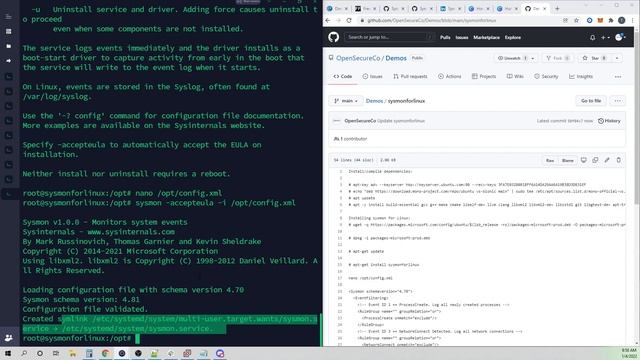
Task: Select the Actions tab
Action: pos(449,76)
